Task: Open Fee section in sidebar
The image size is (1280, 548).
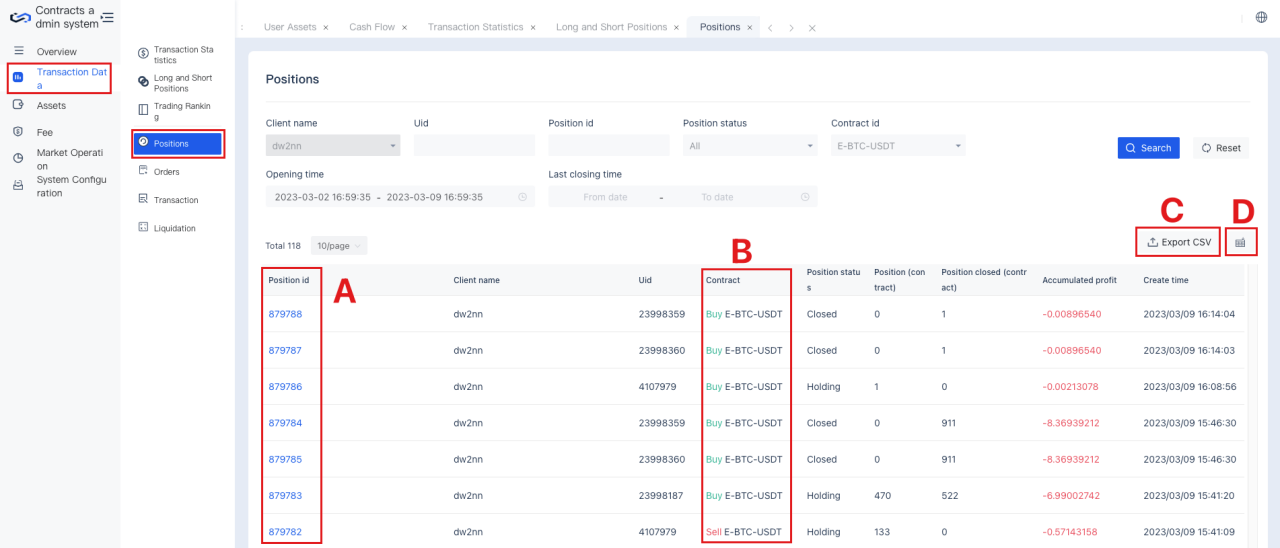Action: coord(44,132)
